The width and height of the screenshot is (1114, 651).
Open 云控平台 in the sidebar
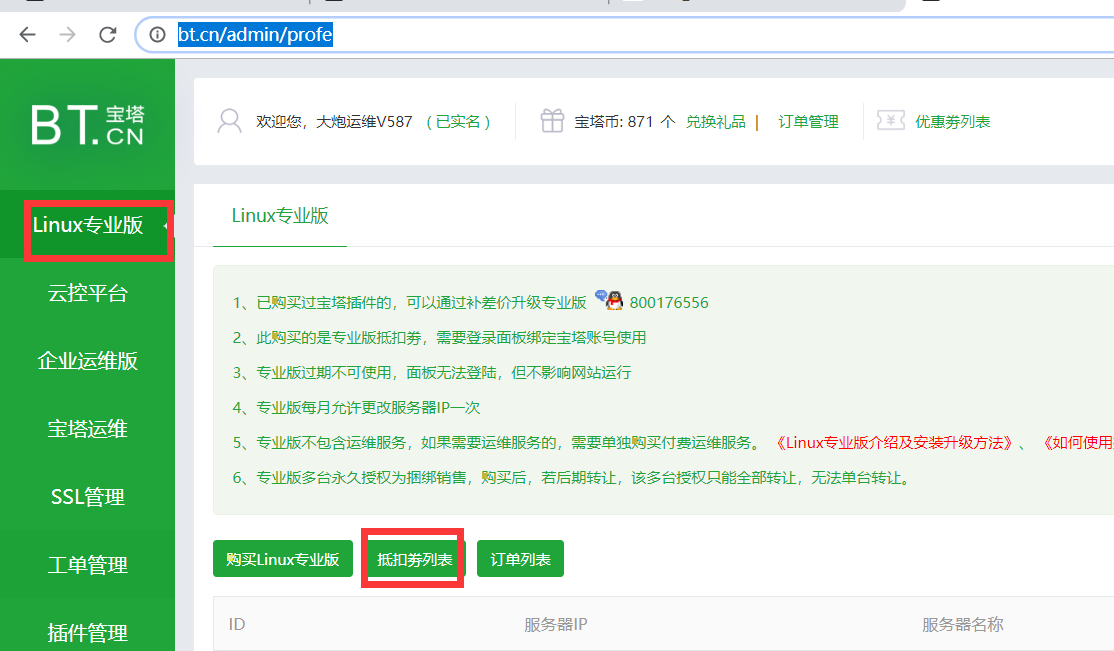(x=87, y=293)
